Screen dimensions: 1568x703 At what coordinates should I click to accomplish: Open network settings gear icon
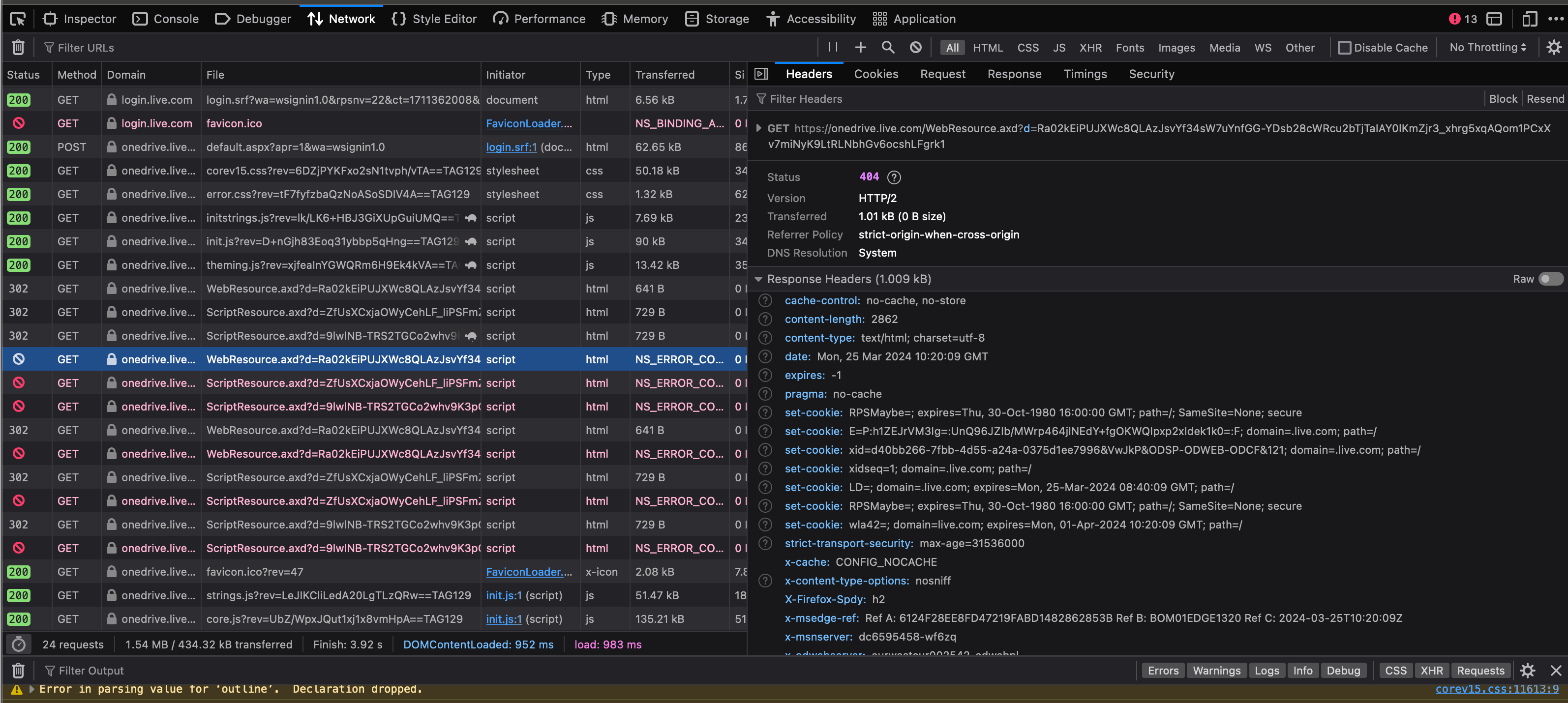[x=1553, y=48]
